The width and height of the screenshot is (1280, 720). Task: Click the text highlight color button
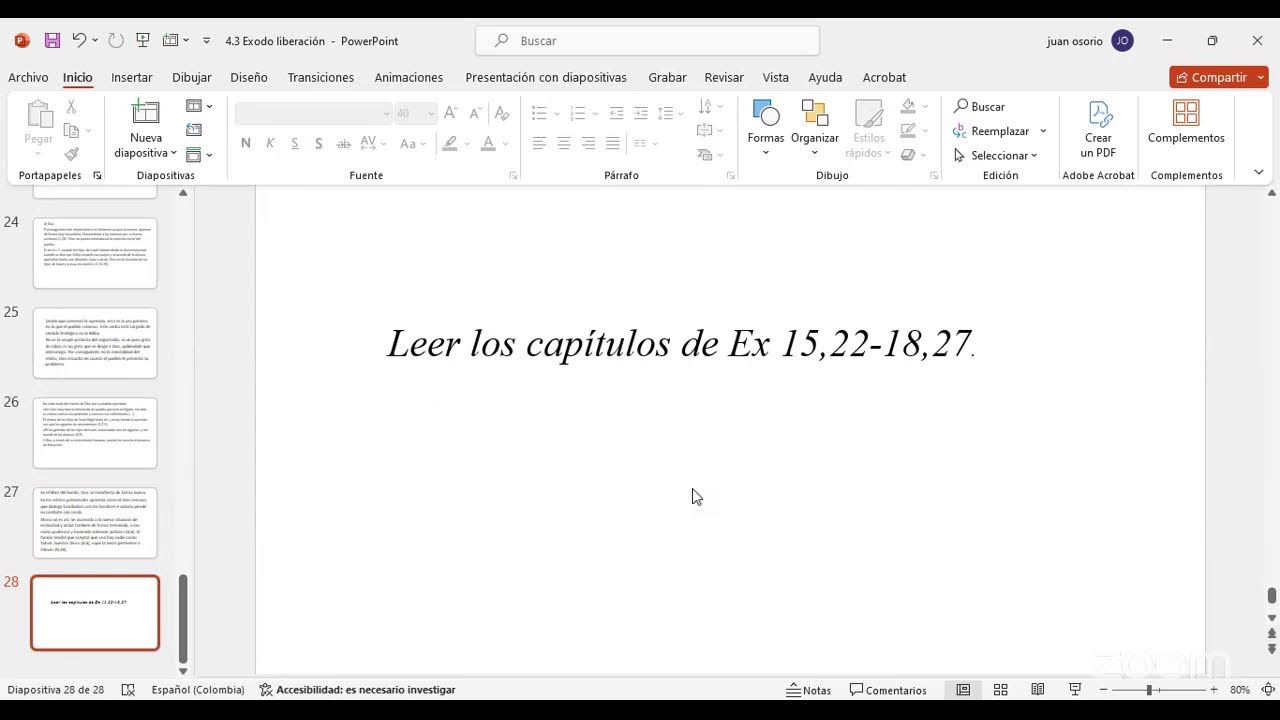(x=451, y=143)
